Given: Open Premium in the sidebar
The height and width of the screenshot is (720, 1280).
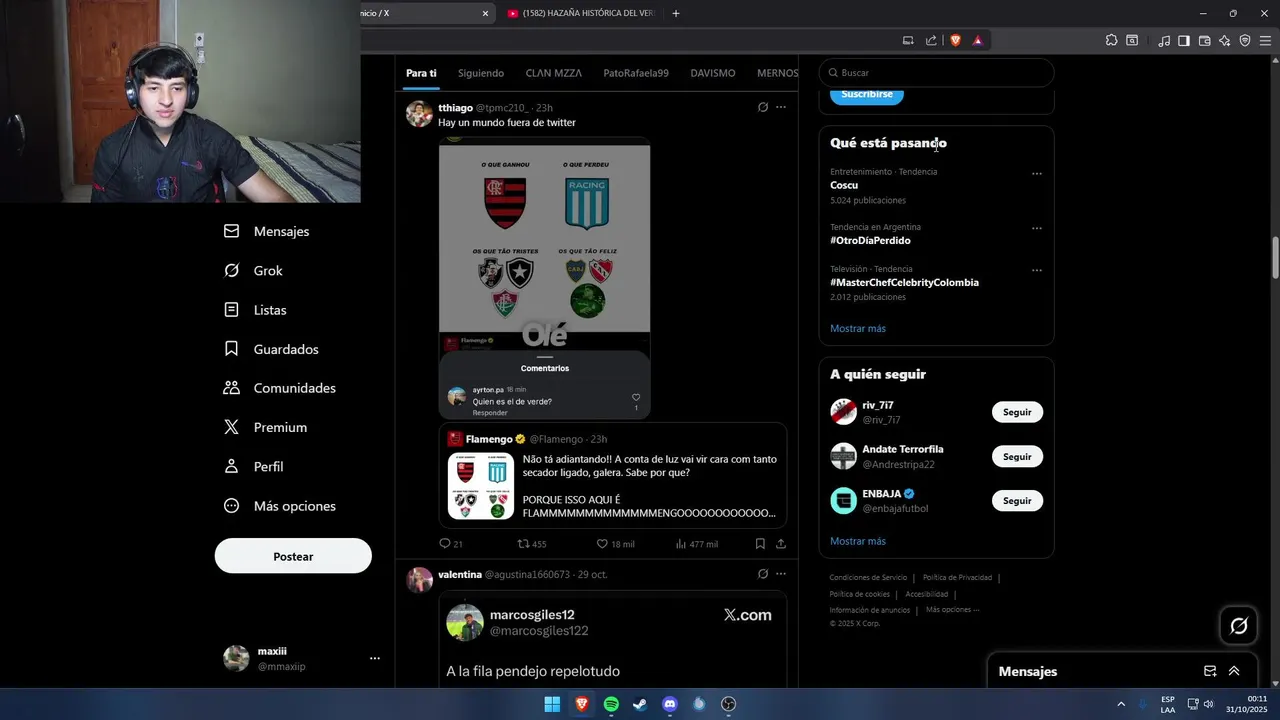Looking at the screenshot, I should (x=266, y=427).
